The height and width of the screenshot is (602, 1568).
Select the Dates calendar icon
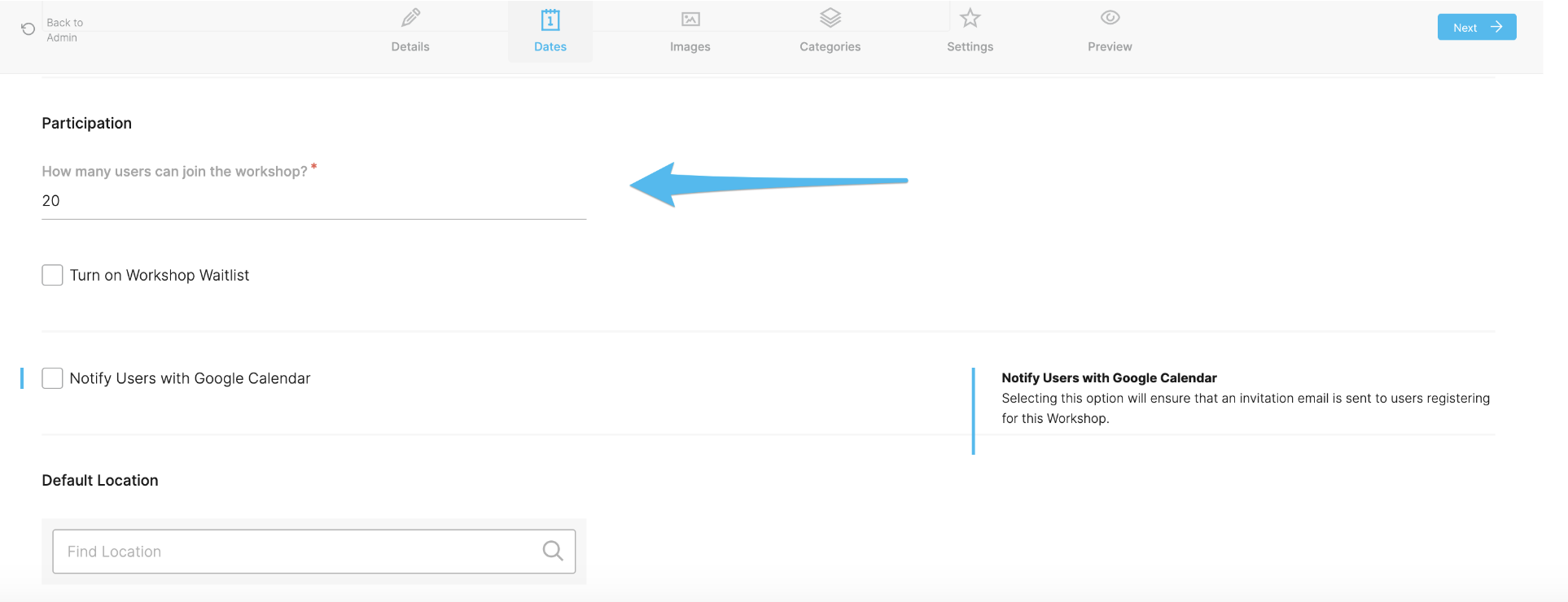(550, 19)
